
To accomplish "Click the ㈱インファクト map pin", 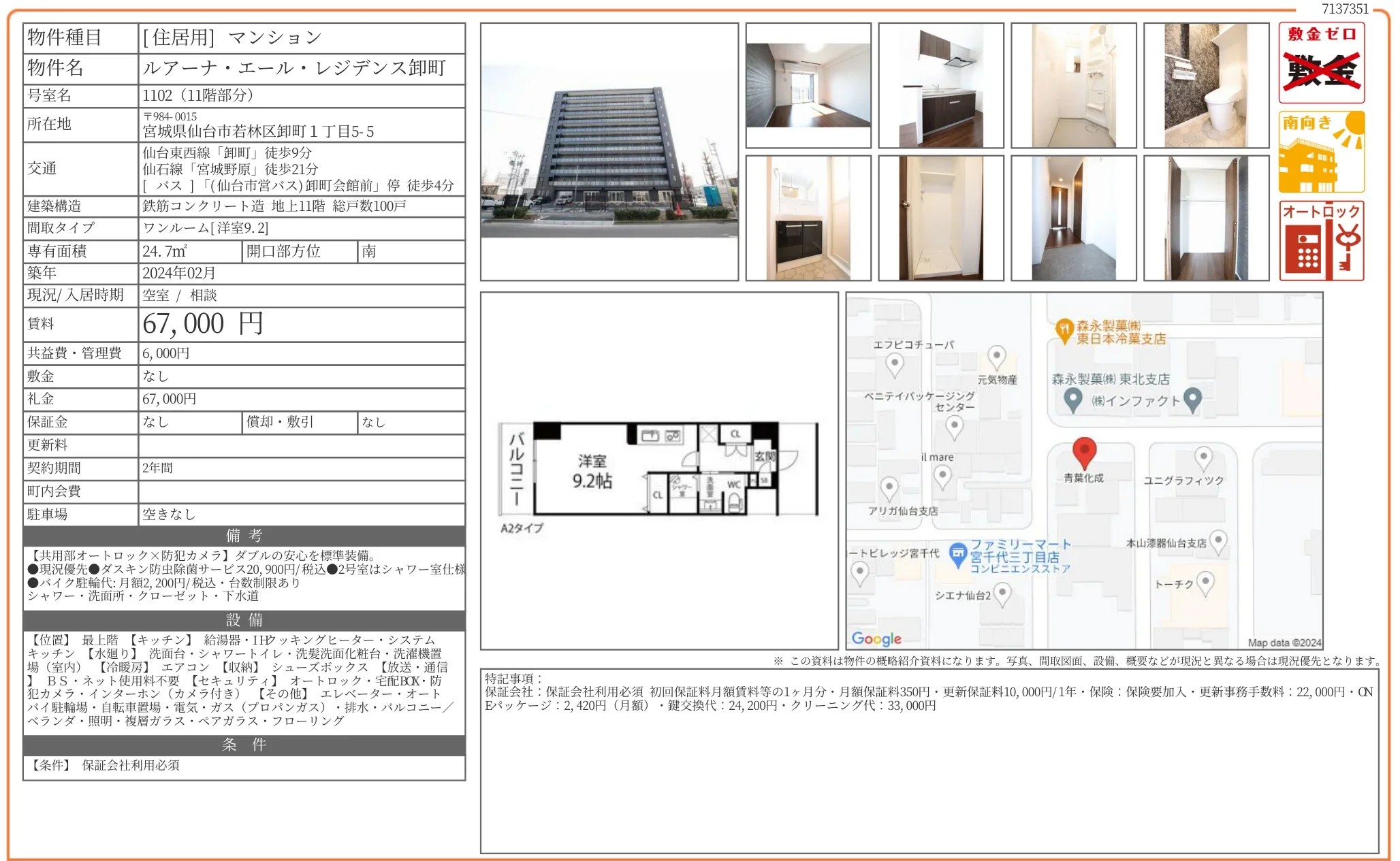I will point(1192,400).
